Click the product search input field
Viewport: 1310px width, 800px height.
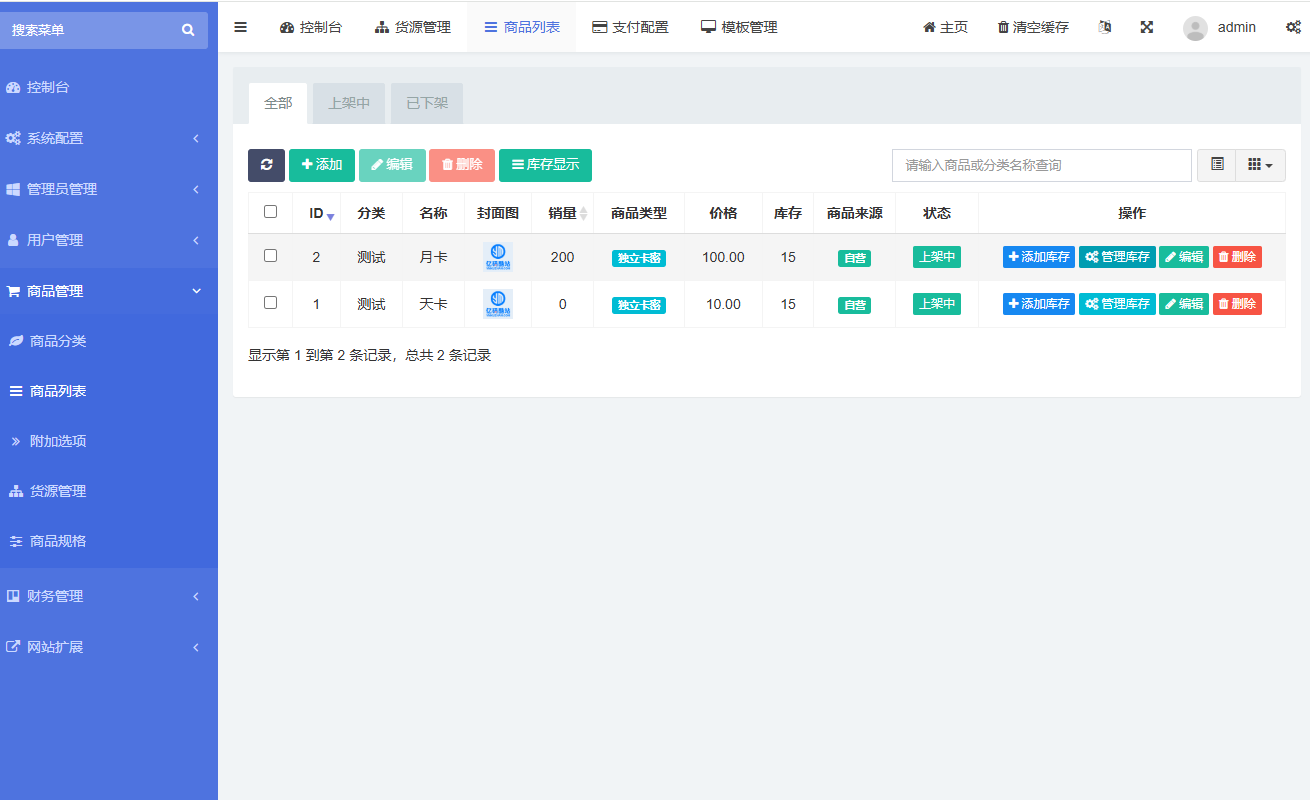[1040, 164]
